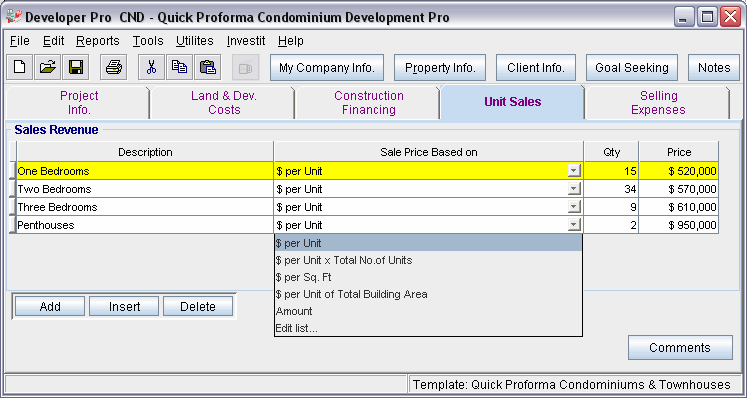The image size is (747, 398).
Task: Click quantity cell showing 15
Action: (x=611, y=171)
